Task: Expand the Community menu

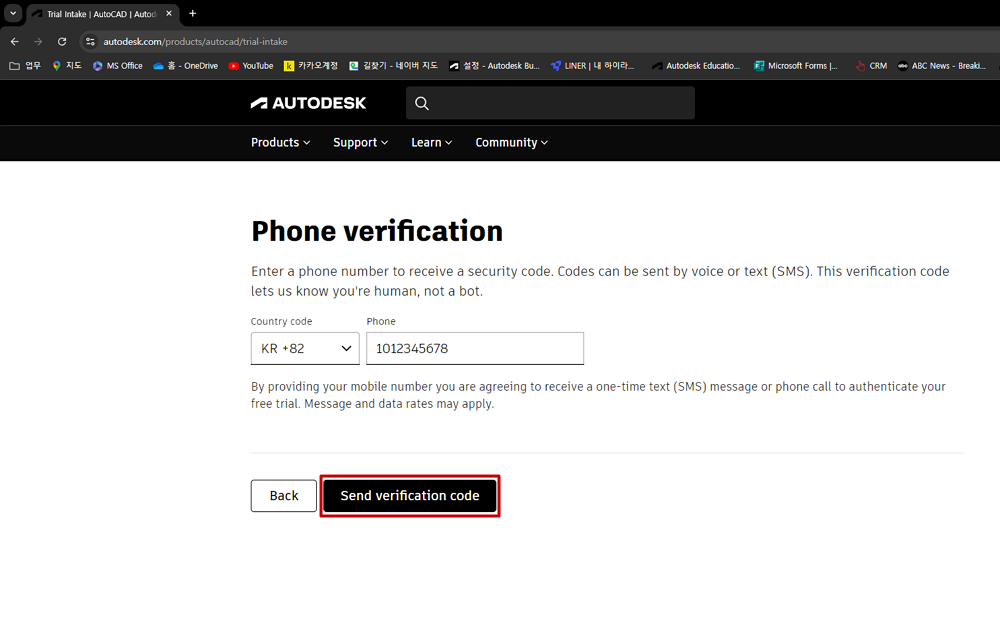Action: tap(511, 142)
